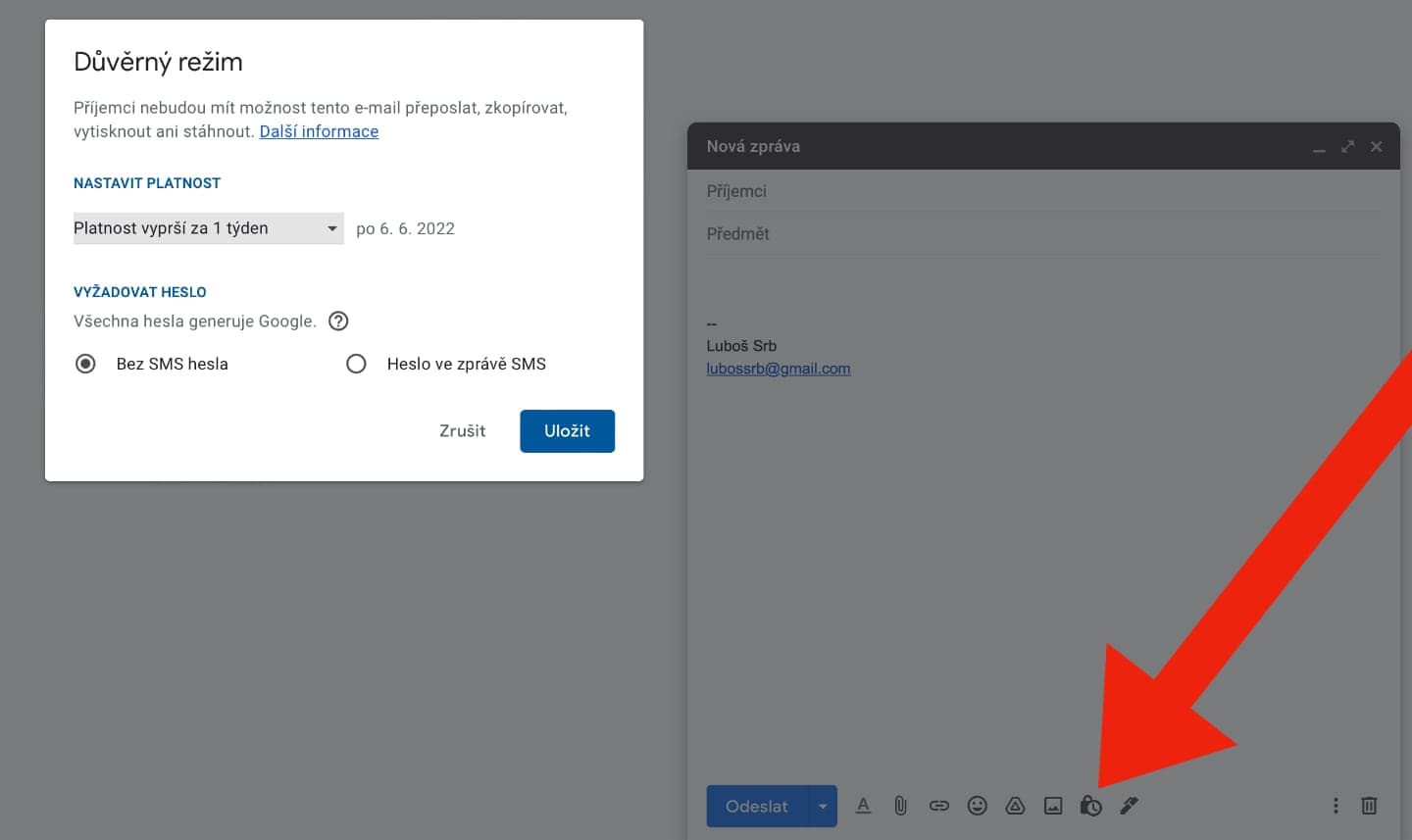Click the NASTAVIT PLATNOST section heading
This screenshot has height=840, width=1412.
(147, 183)
